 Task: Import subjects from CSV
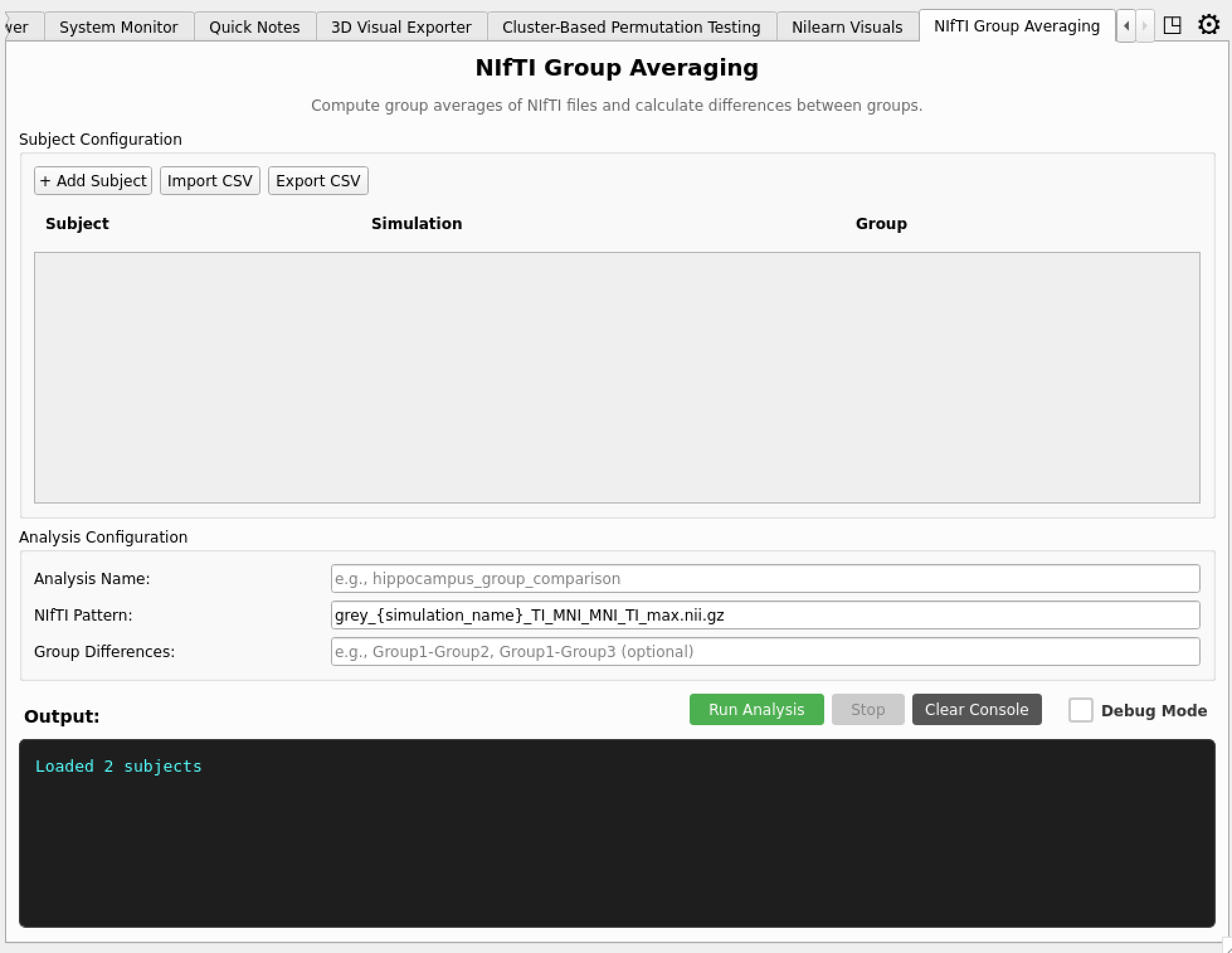(x=210, y=181)
